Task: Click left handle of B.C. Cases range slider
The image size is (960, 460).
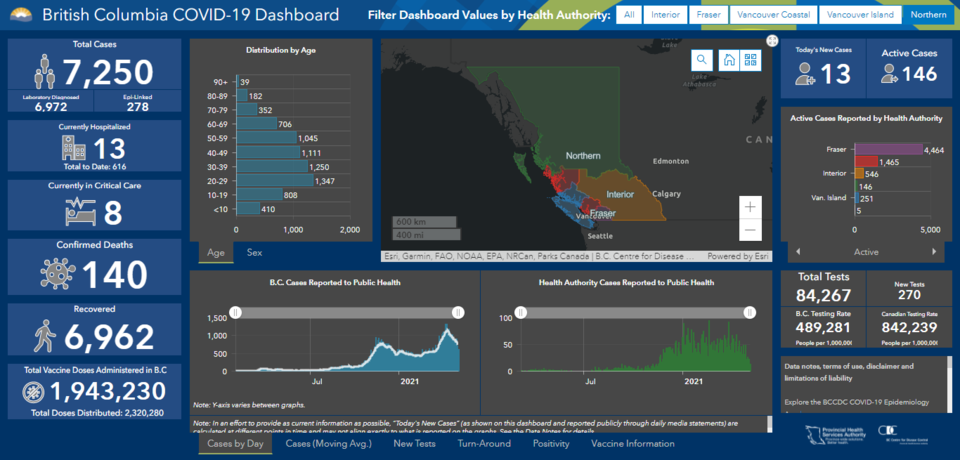Action: click(x=236, y=312)
